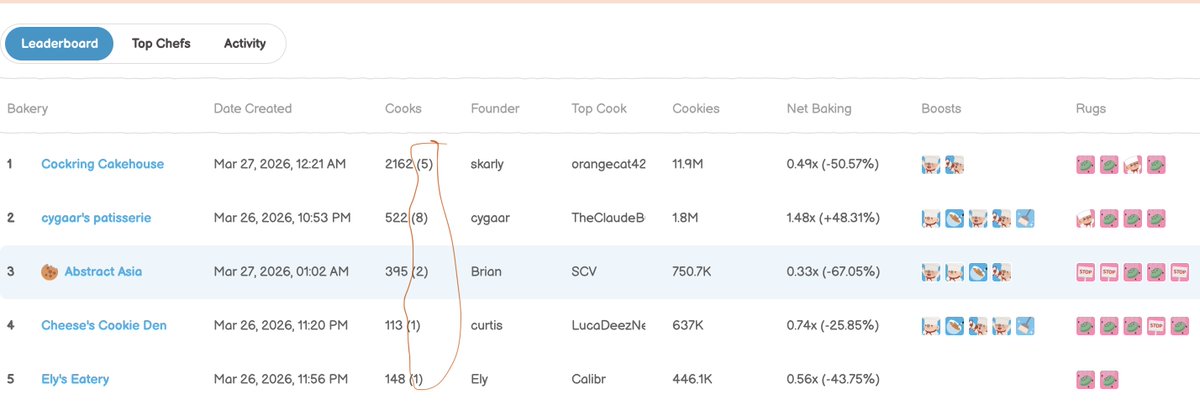Click the Cookies column header
The width and height of the screenshot is (1200, 405).
[x=696, y=109]
